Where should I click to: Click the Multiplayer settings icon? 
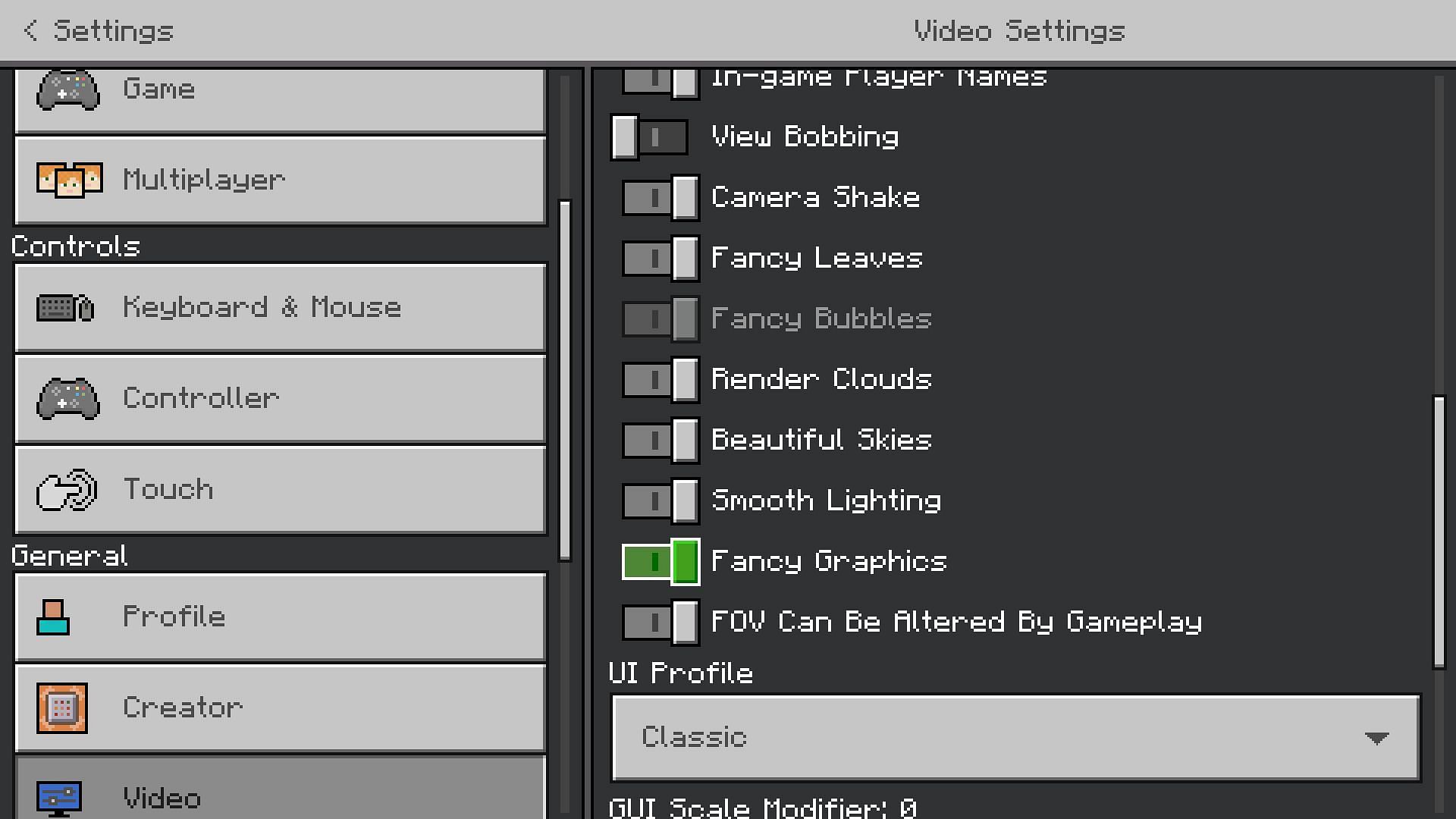[68, 179]
